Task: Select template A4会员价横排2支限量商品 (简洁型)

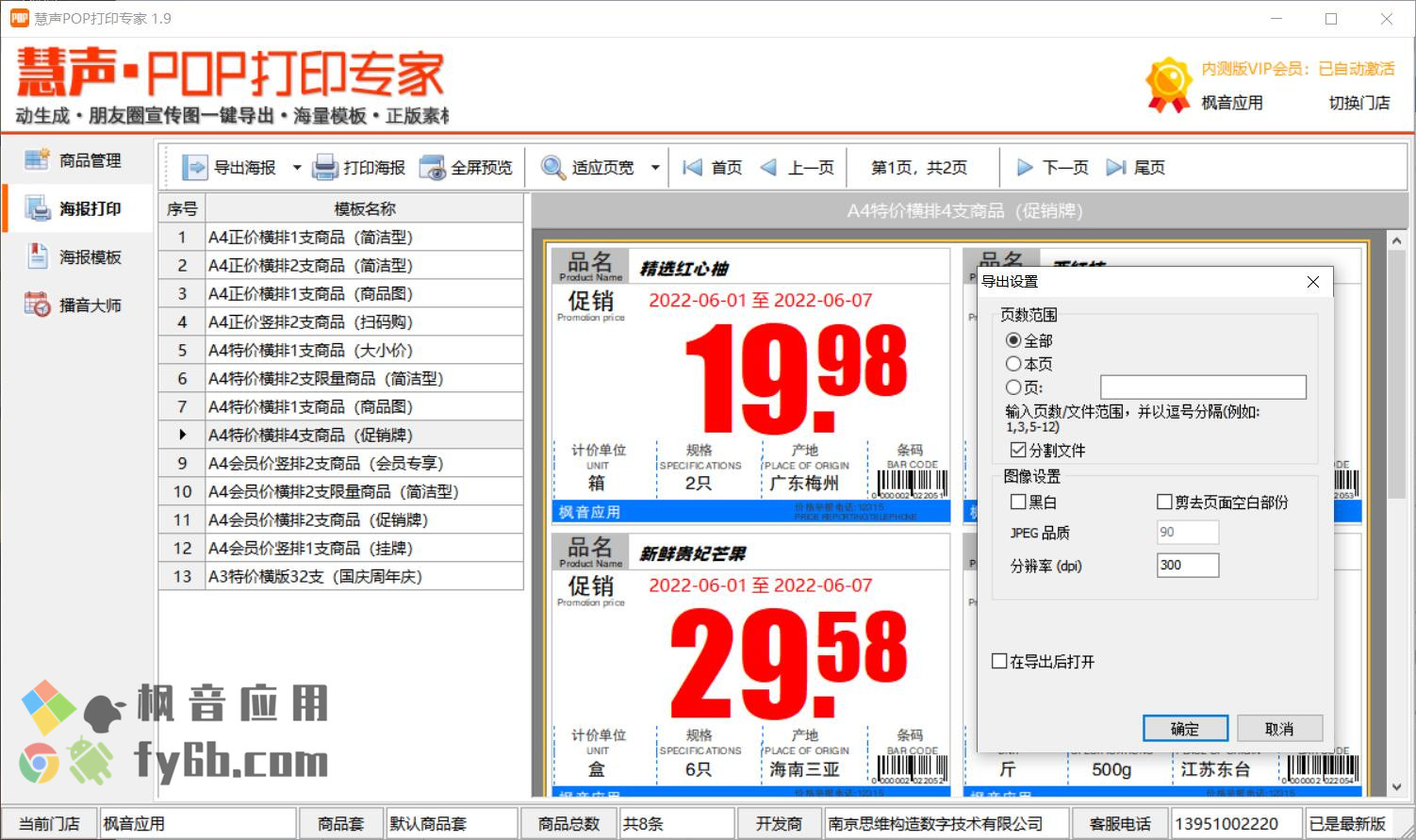Action: (364, 492)
